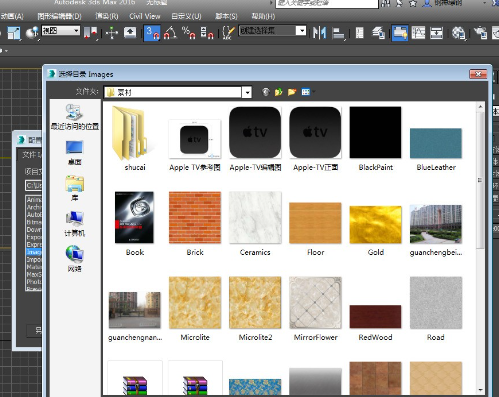Click the Use Pivot Point Center icon

(90, 33)
